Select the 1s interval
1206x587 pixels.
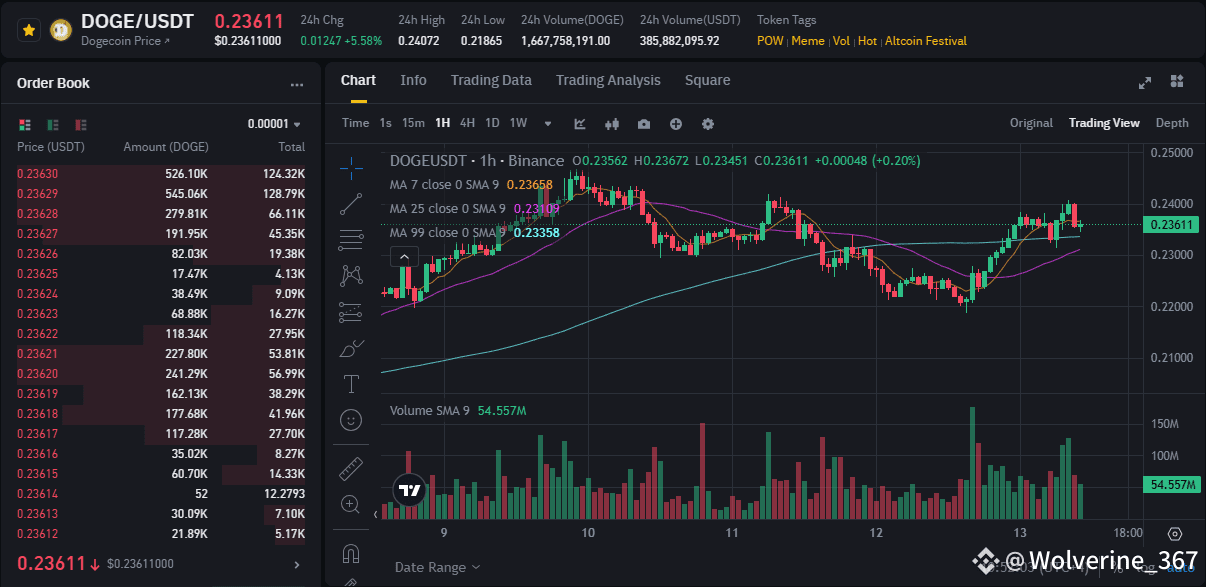[385, 123]
